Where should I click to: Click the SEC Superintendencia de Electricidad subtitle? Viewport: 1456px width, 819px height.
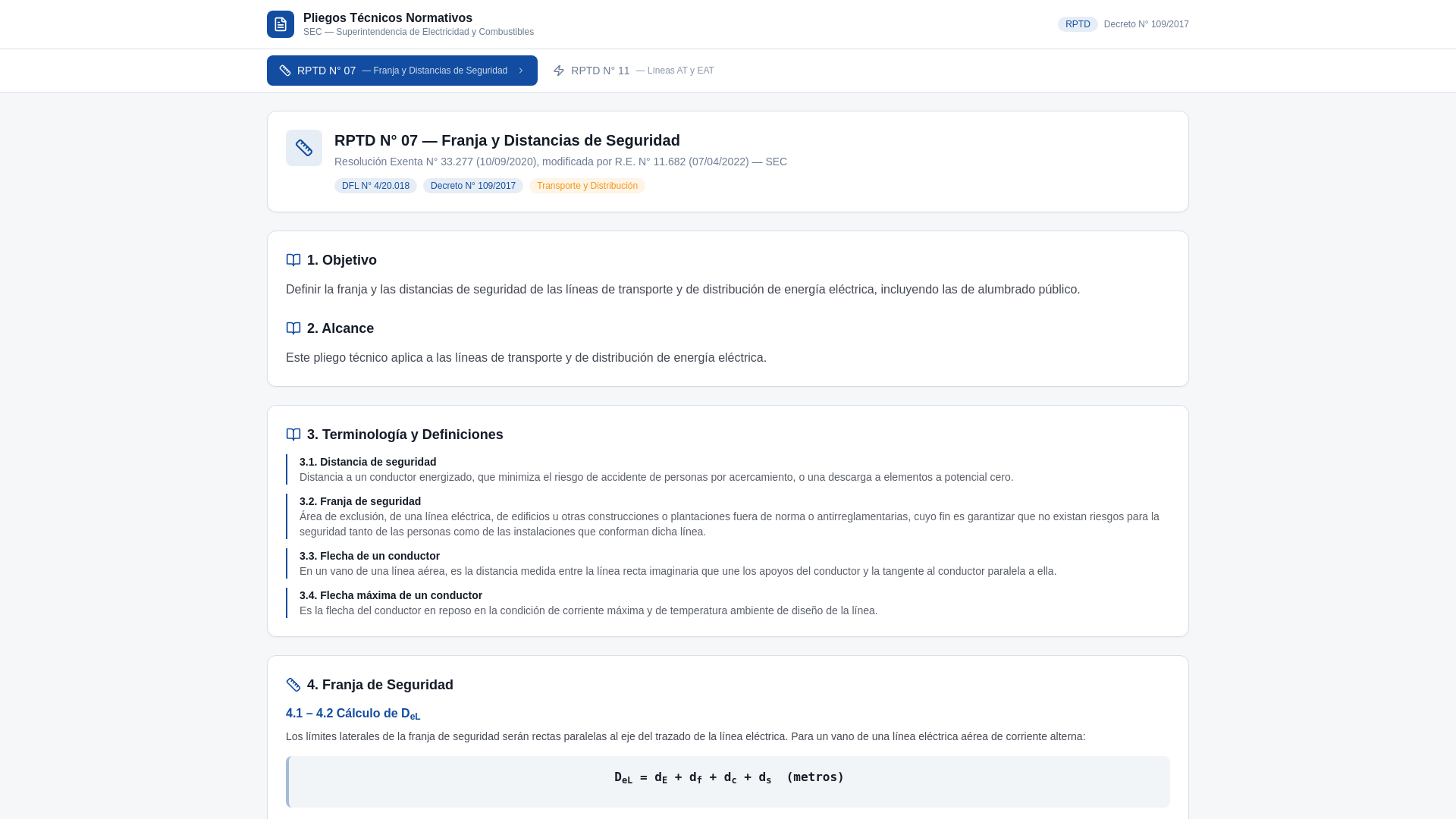coord(419,32)
